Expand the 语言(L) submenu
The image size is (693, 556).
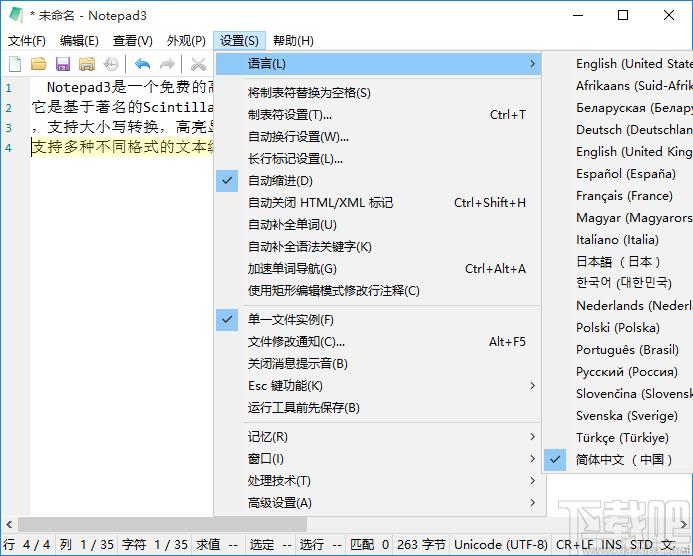tap(378, 64)
